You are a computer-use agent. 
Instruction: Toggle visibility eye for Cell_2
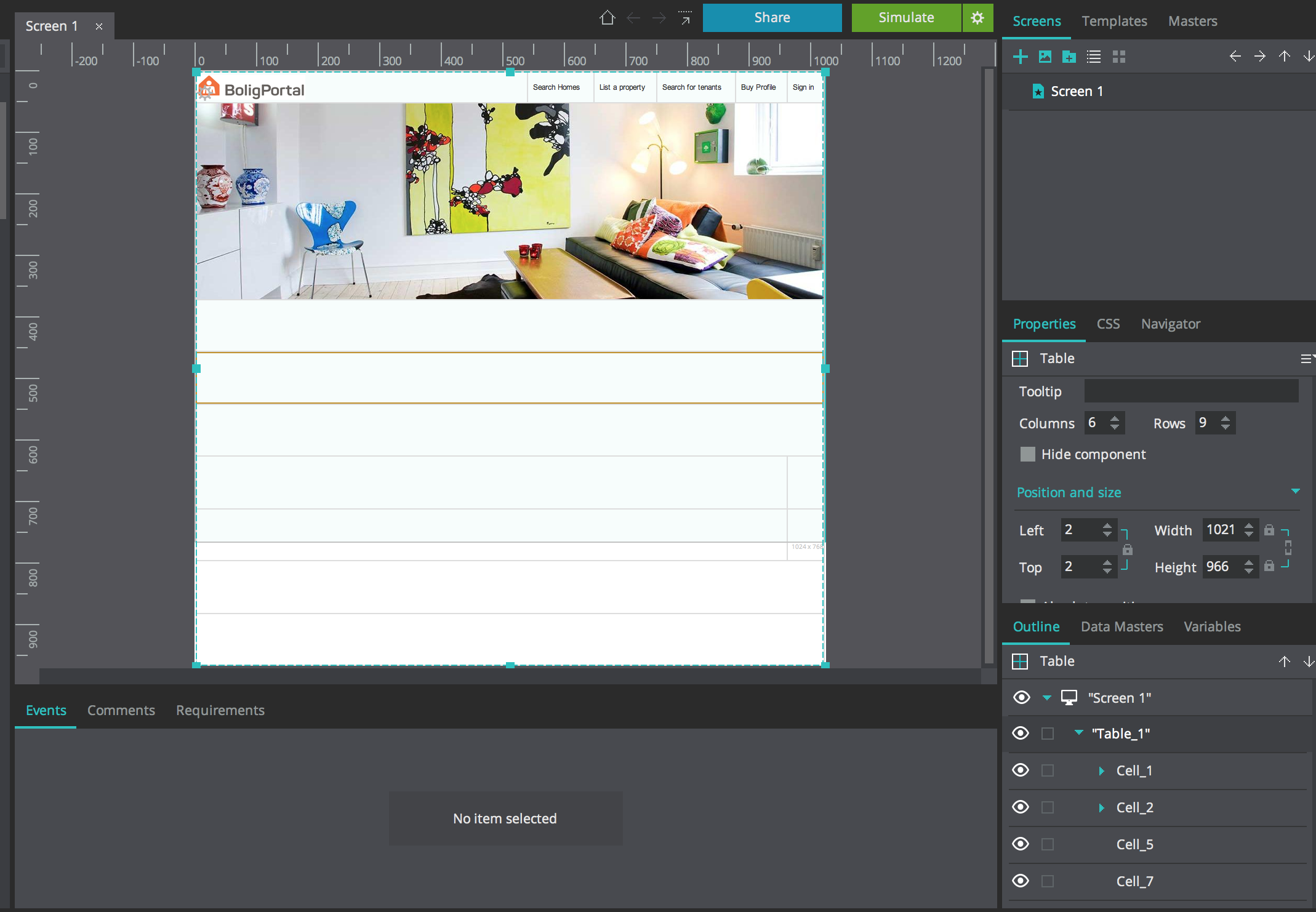[x=1021, y=807]
